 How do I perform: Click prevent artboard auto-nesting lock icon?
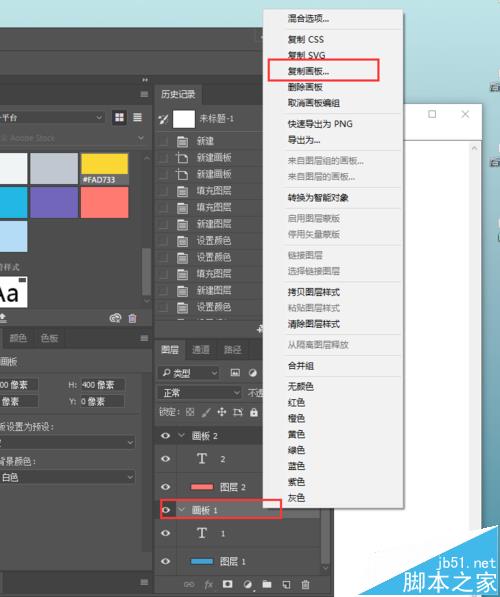coord(238,412)
